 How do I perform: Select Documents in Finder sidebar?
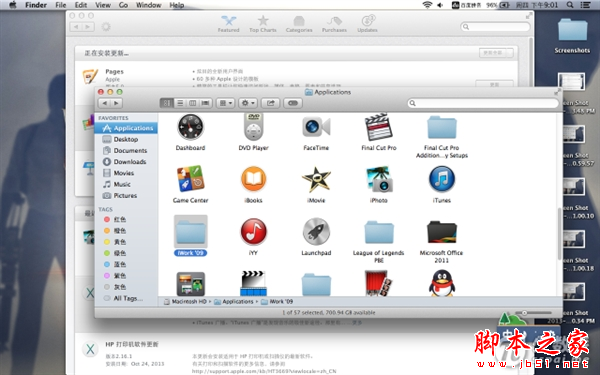(126, 150)
